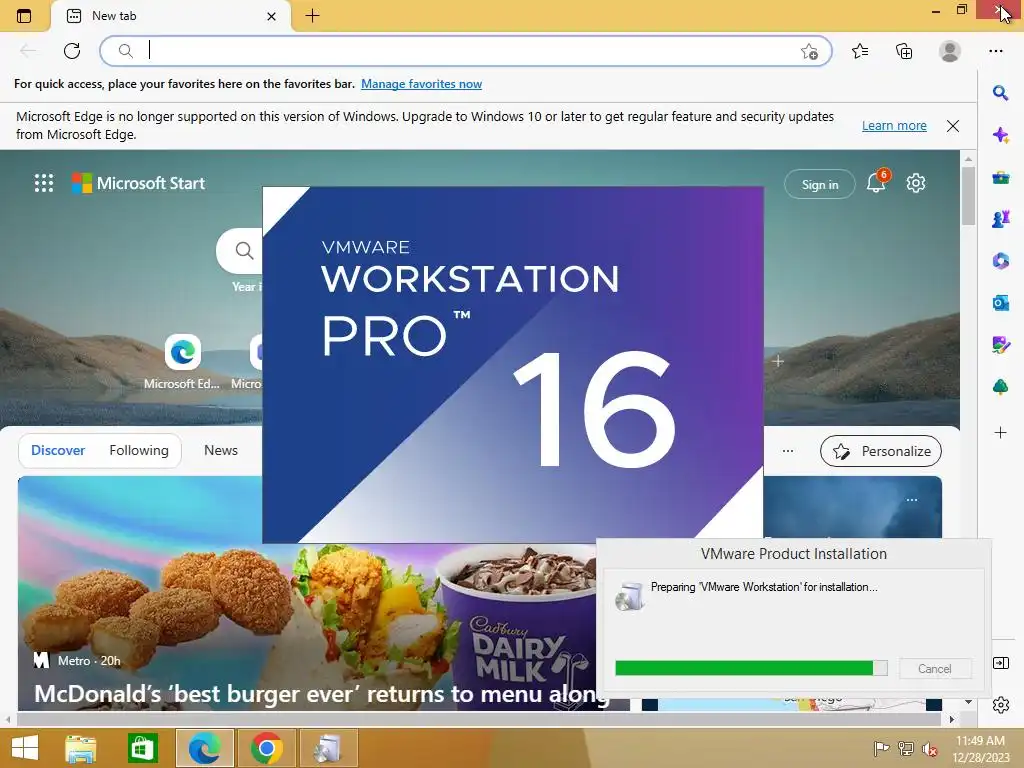This screenshot has height=768, width=1024.
Task: Click the Microsoft Start logo
Action: point(138,183)
